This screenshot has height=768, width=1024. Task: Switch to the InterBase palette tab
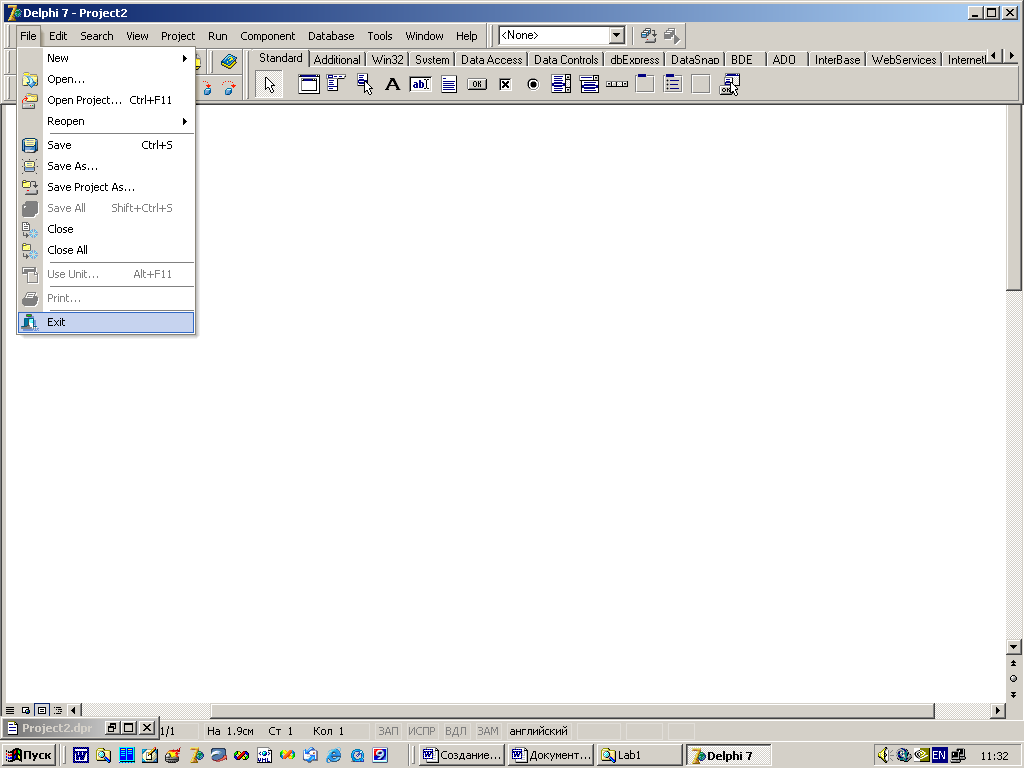[837, 59]
